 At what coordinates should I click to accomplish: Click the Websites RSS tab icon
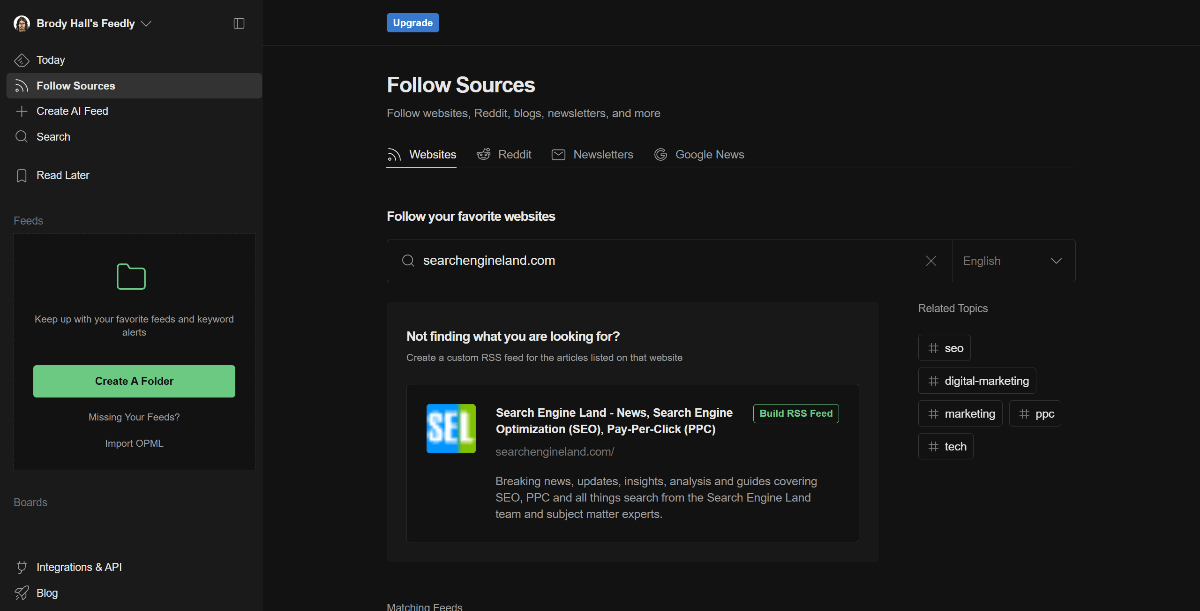tap(394, 155)
